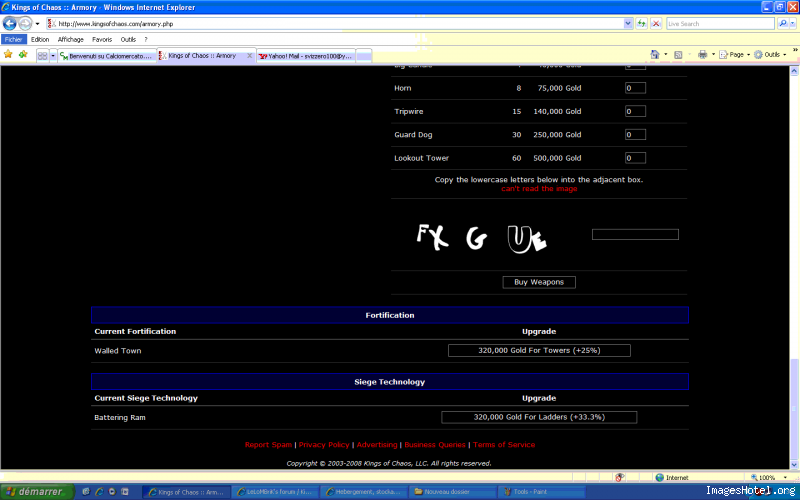Screen dimensions: 800x500
Task: Open the ? help menu
Action: [146, 39]
